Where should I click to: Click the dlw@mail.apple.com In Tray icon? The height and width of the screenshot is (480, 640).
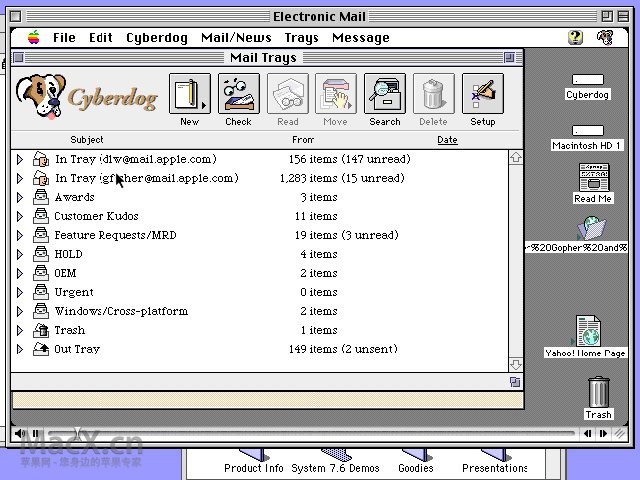pos(41,159)
